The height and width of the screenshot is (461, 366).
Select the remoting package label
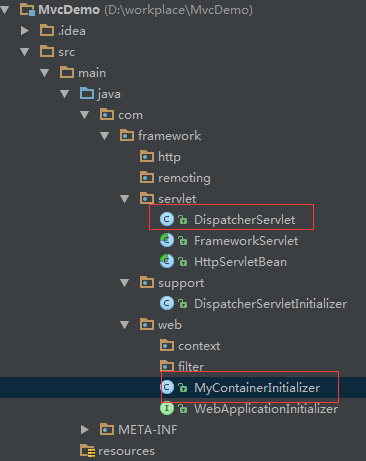pyautogui.click(x=184, y=178)
